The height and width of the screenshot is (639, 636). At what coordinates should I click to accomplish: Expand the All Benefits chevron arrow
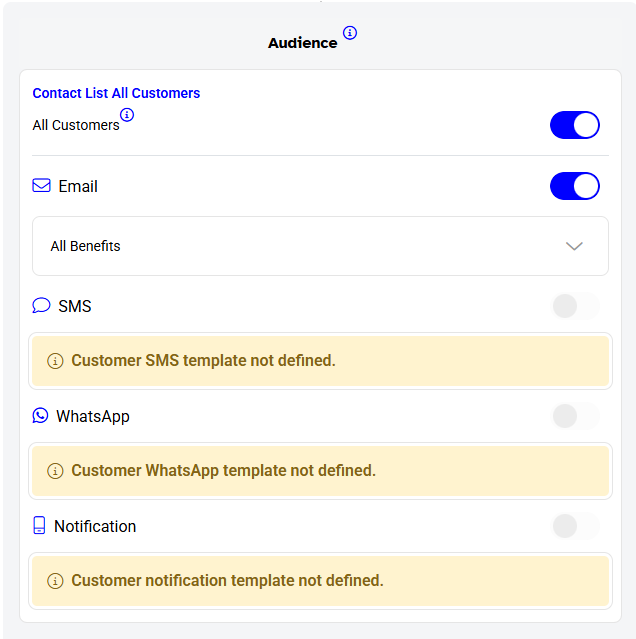tap(574, 246)
